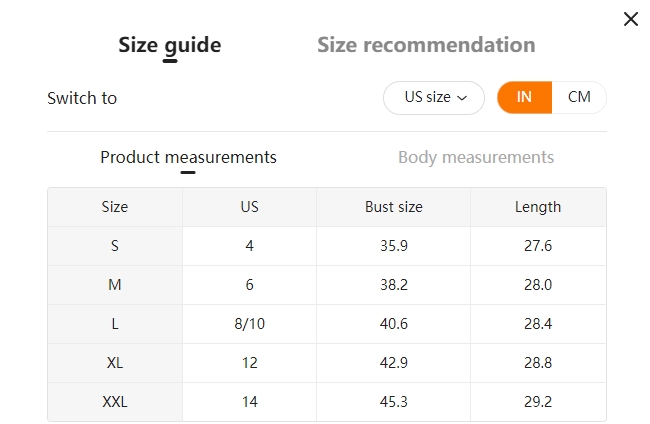This screenshot has height=424, width=650.
Task: Select the M size row
Action: click(x=327, y=285)
